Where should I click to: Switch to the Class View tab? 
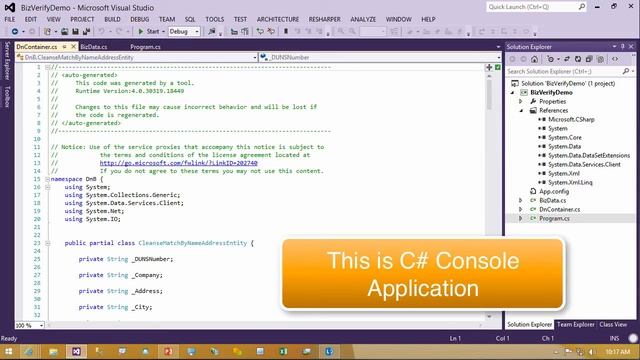[613, 324]
